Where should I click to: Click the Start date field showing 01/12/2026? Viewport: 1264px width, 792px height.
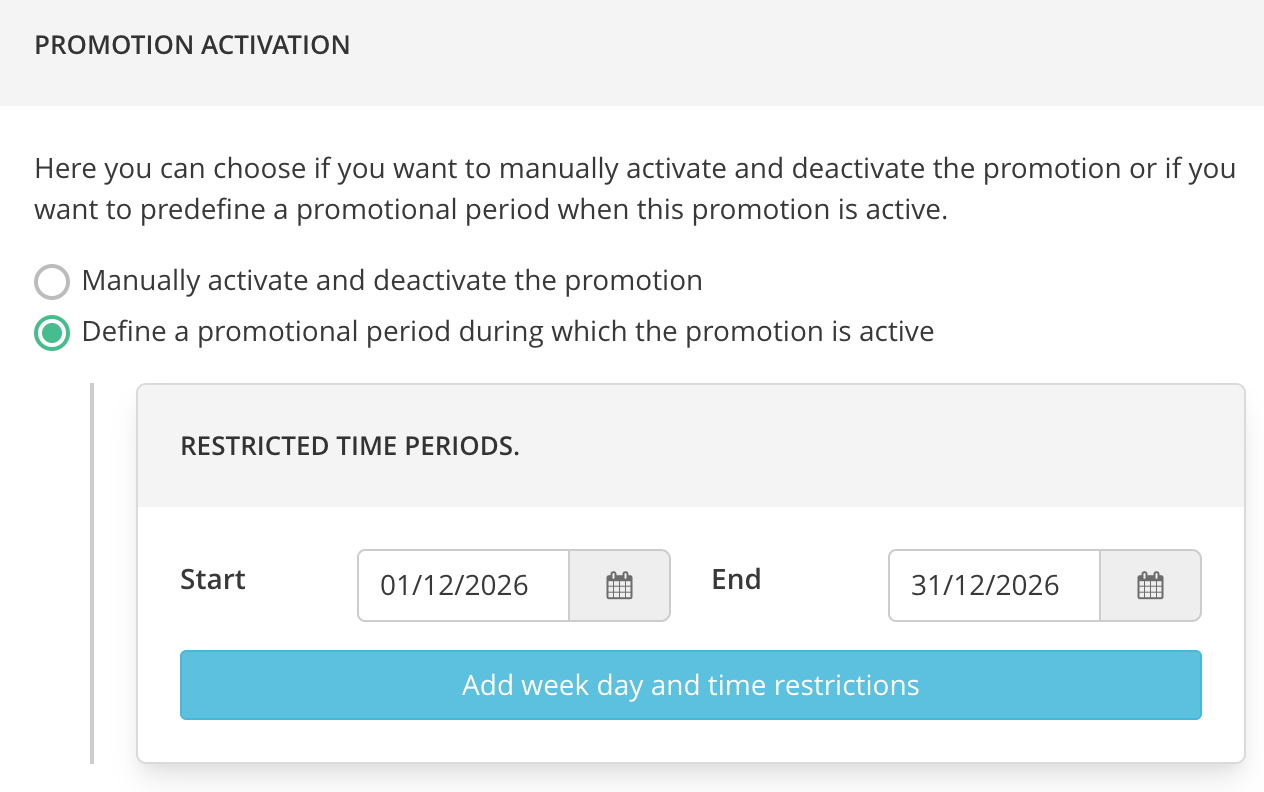(x=463, y=585)
